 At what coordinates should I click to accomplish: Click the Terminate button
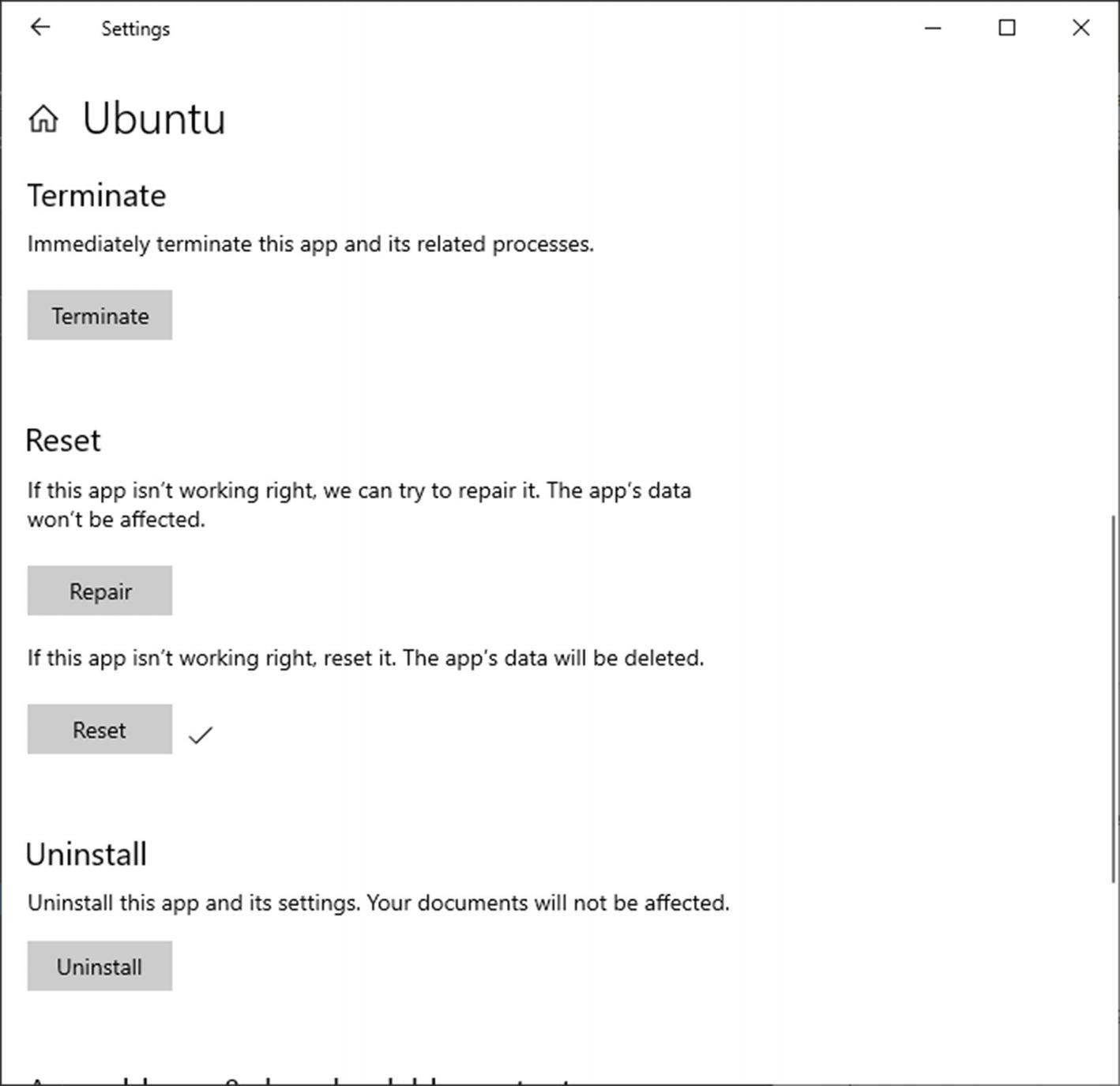pos(100,315)
